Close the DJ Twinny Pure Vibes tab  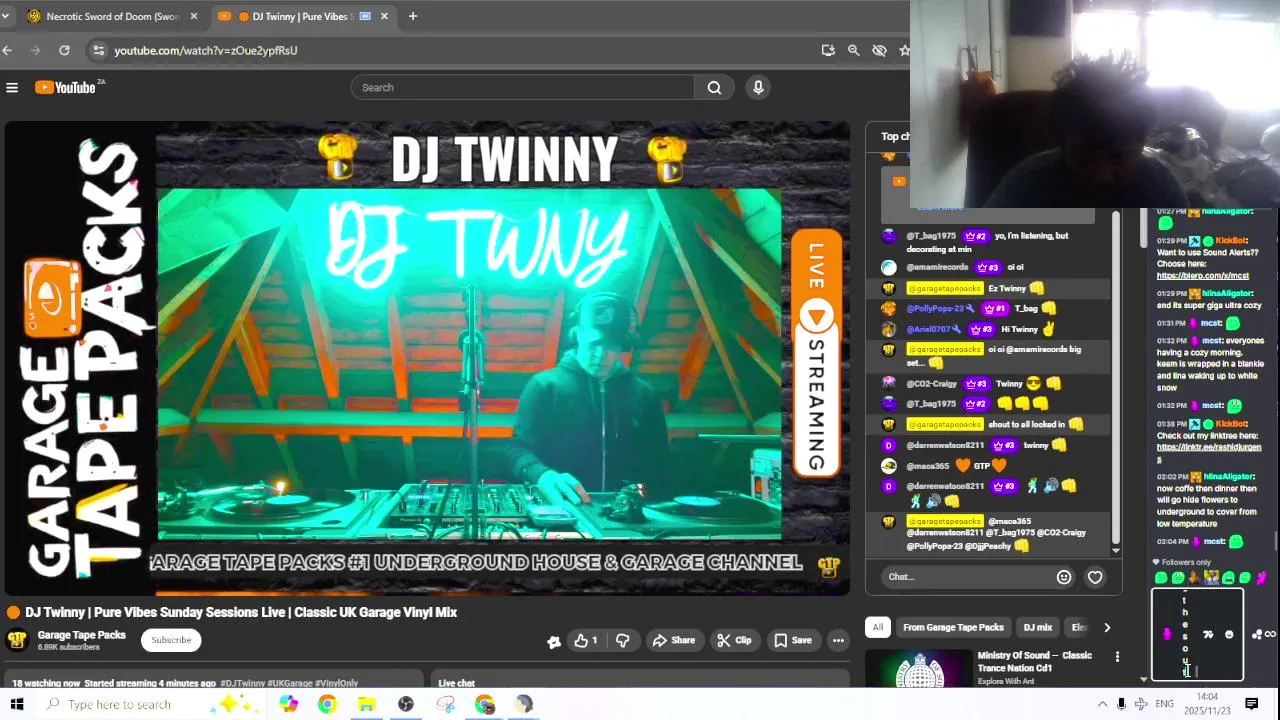pos(384,16)
